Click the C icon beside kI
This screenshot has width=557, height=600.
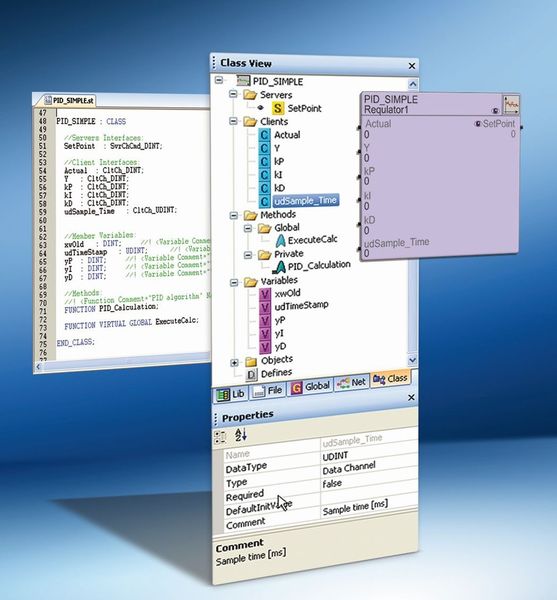pos(264,174)
